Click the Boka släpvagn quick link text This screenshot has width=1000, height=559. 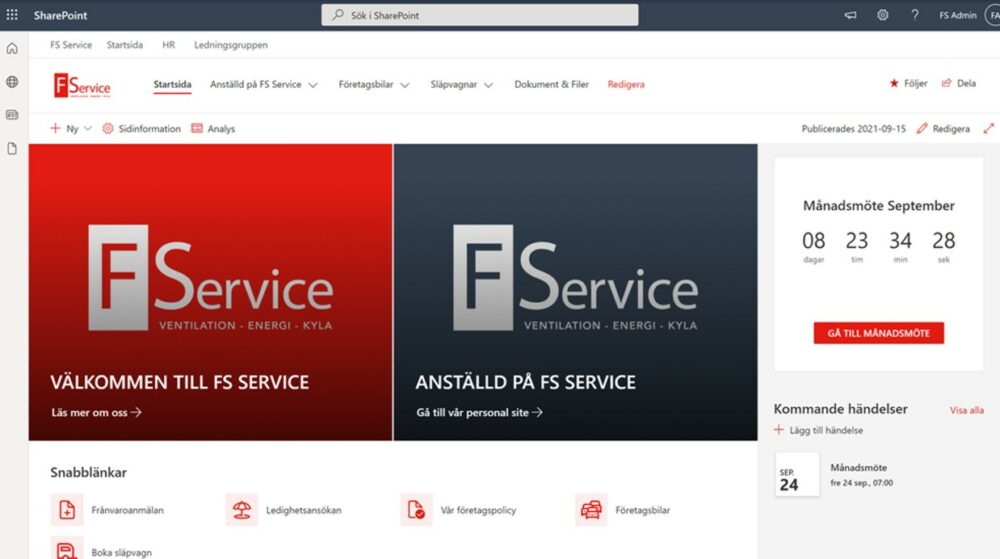tap(121, 553)
